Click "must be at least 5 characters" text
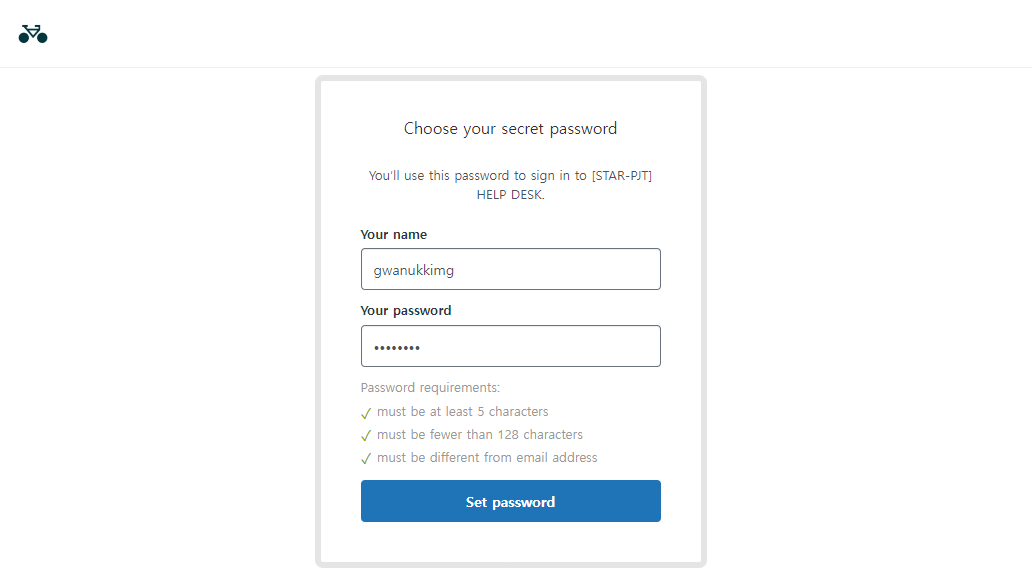 462,412
